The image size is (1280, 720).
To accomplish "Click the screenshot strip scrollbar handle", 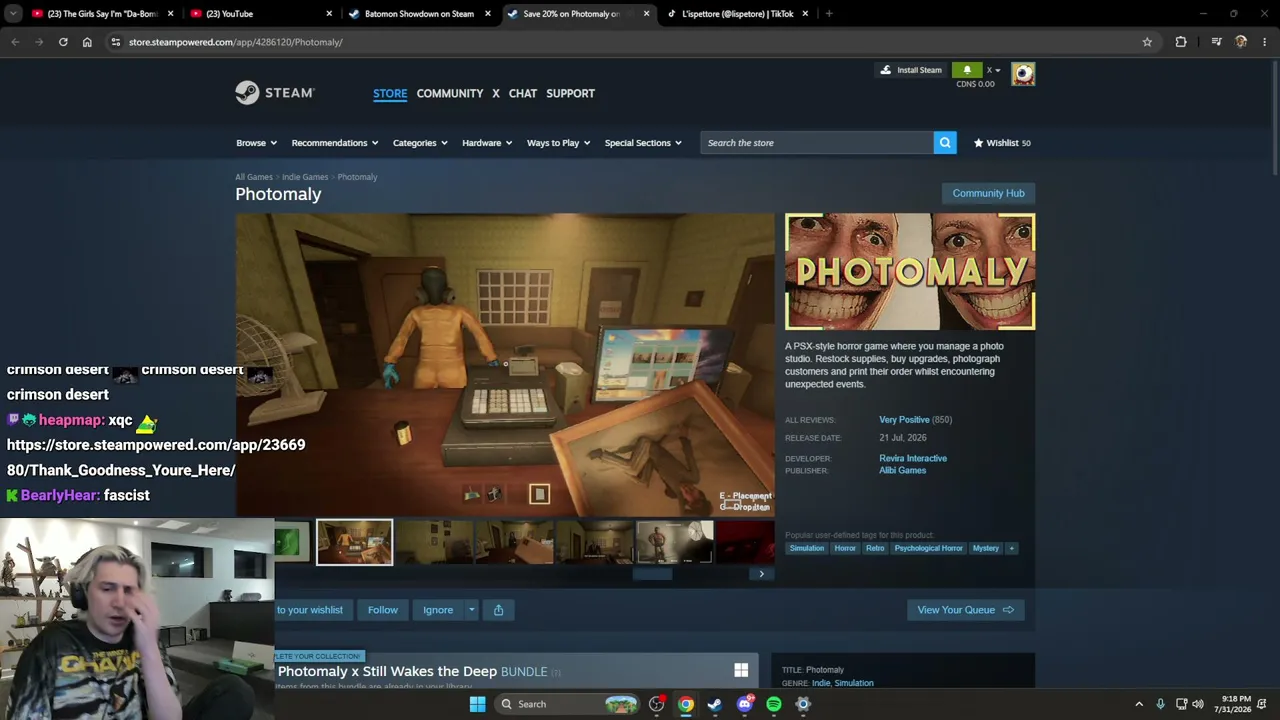I will [652, 574].
